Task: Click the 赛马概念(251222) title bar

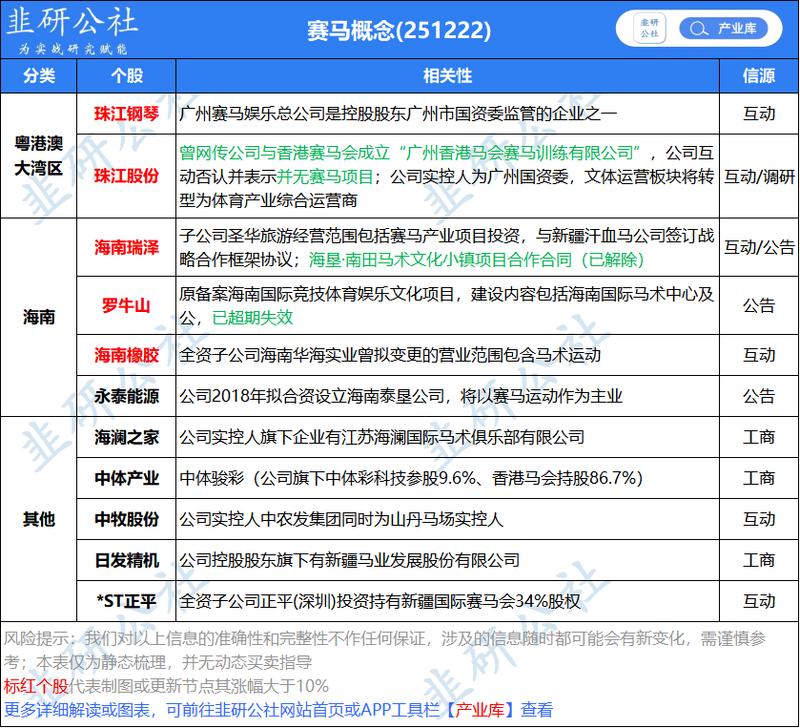Action: click(x=400, y=28)
